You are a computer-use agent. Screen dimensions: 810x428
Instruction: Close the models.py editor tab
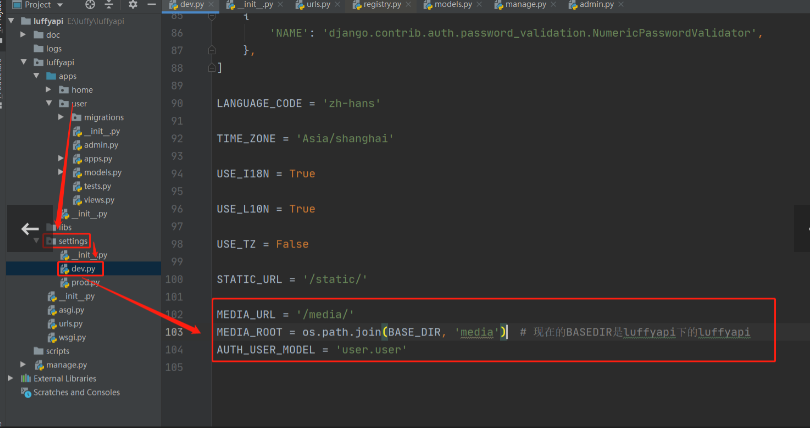pos(479,5)
